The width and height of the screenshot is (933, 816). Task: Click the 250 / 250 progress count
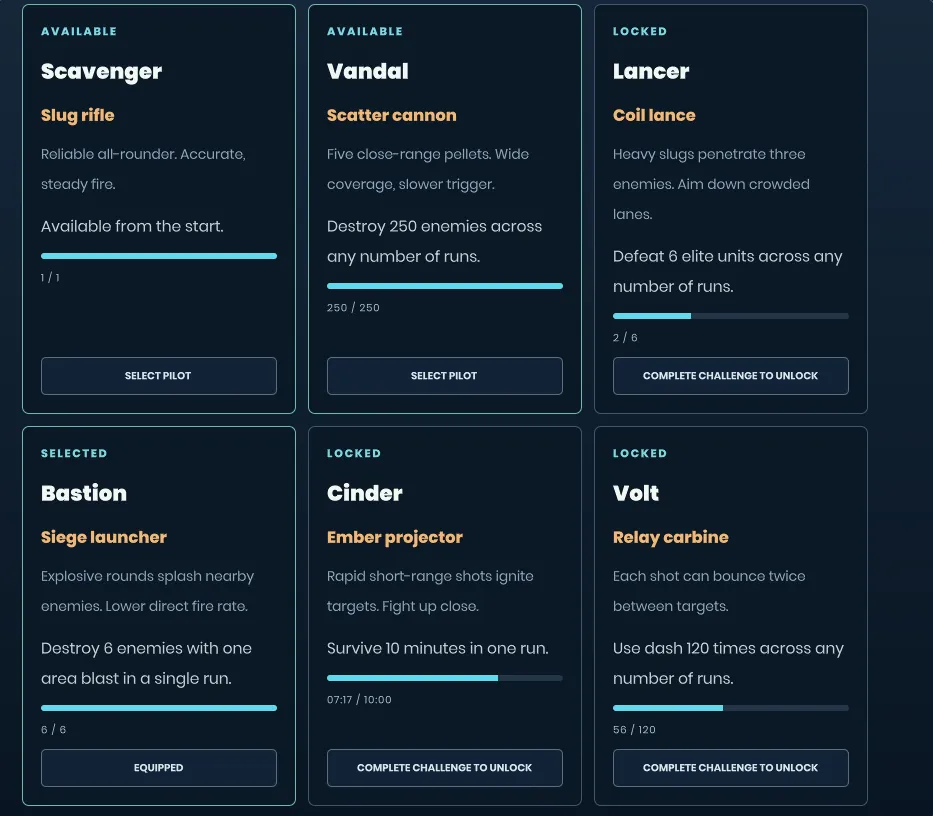[353, 308]
